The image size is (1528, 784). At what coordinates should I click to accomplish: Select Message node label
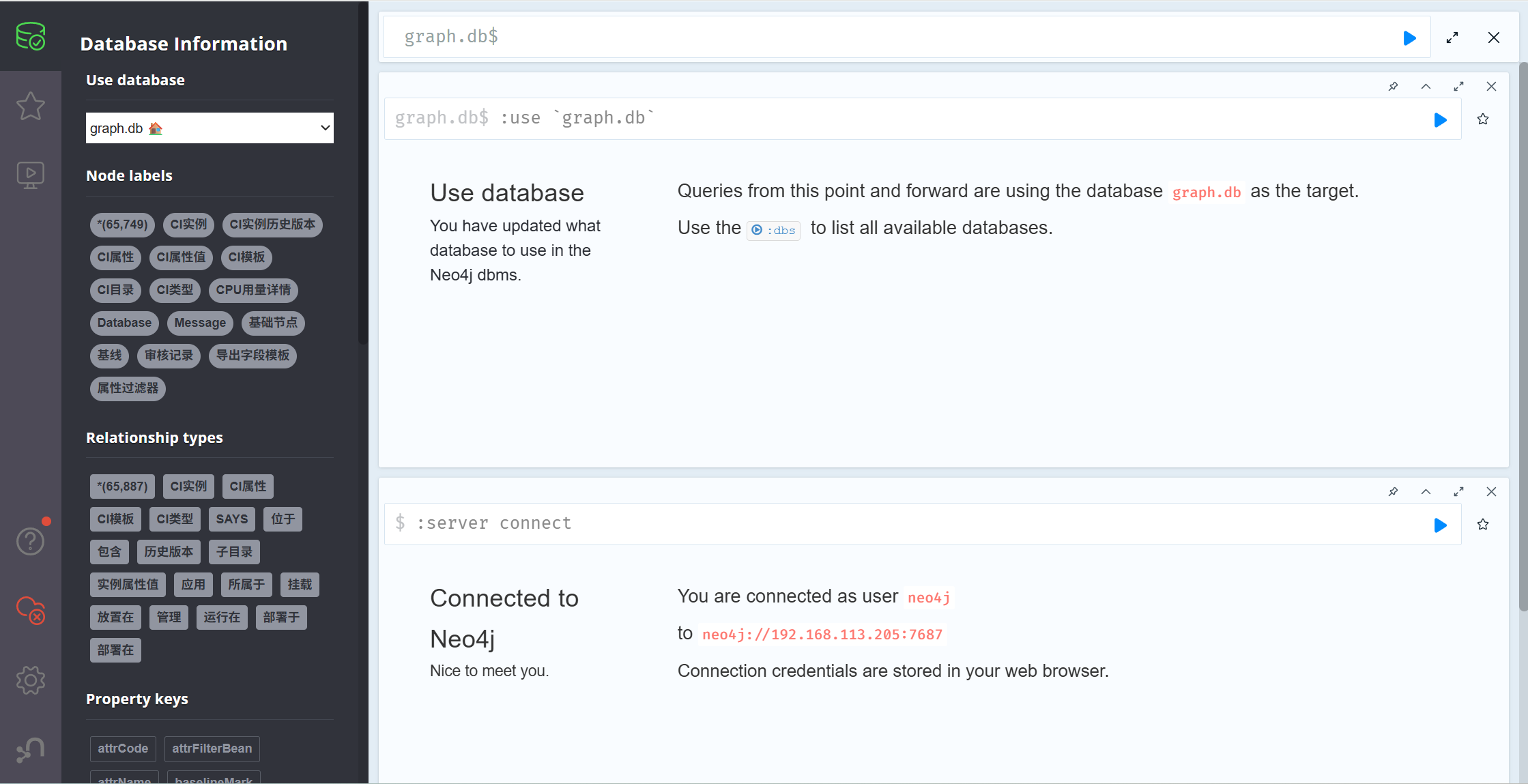200,323
